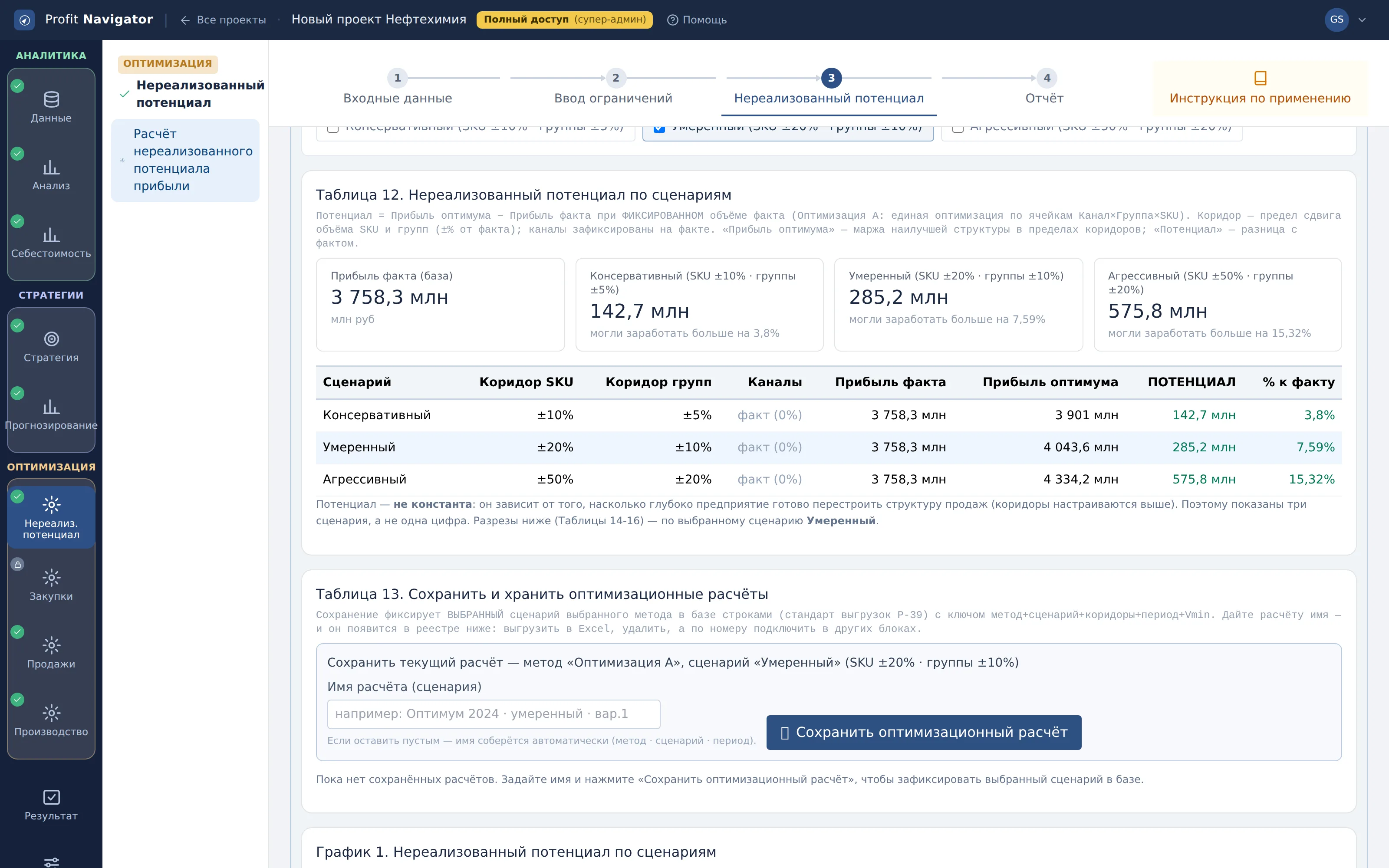Open the Анализ sidebar section
The width and height of the screenshot is (1389, 868).
tap(51, 175)
